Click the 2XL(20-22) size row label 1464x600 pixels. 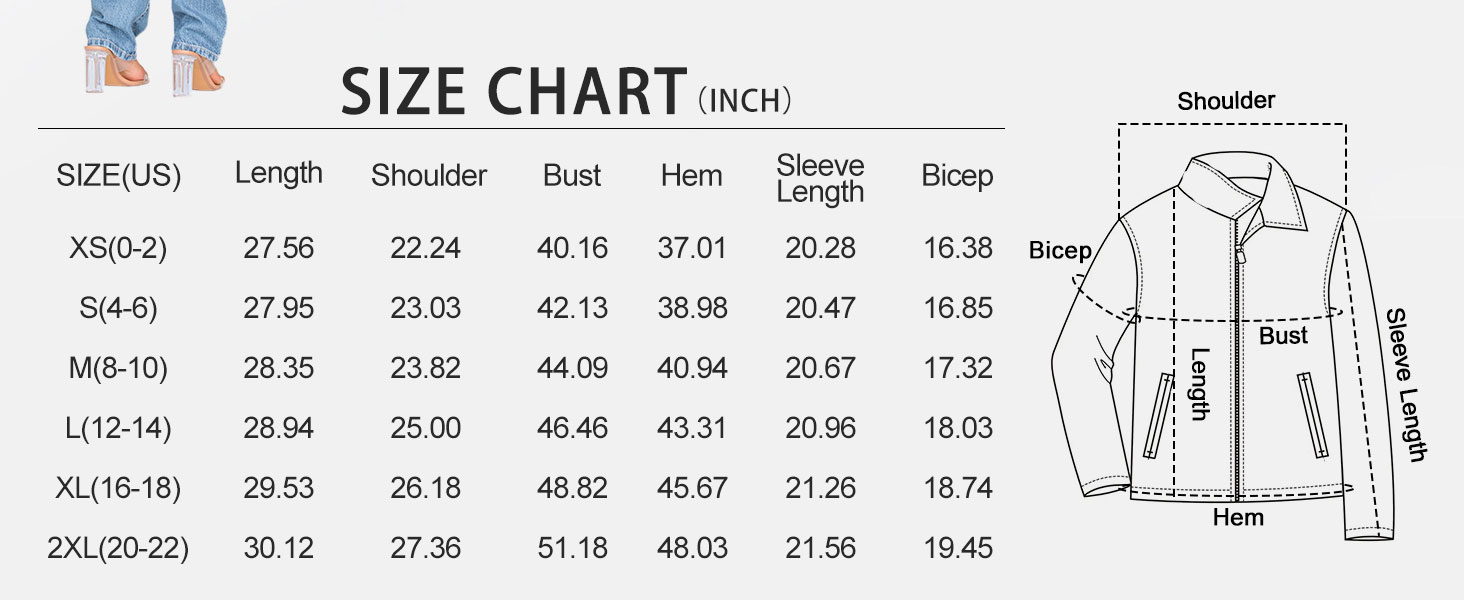click(x=118, y=548)
